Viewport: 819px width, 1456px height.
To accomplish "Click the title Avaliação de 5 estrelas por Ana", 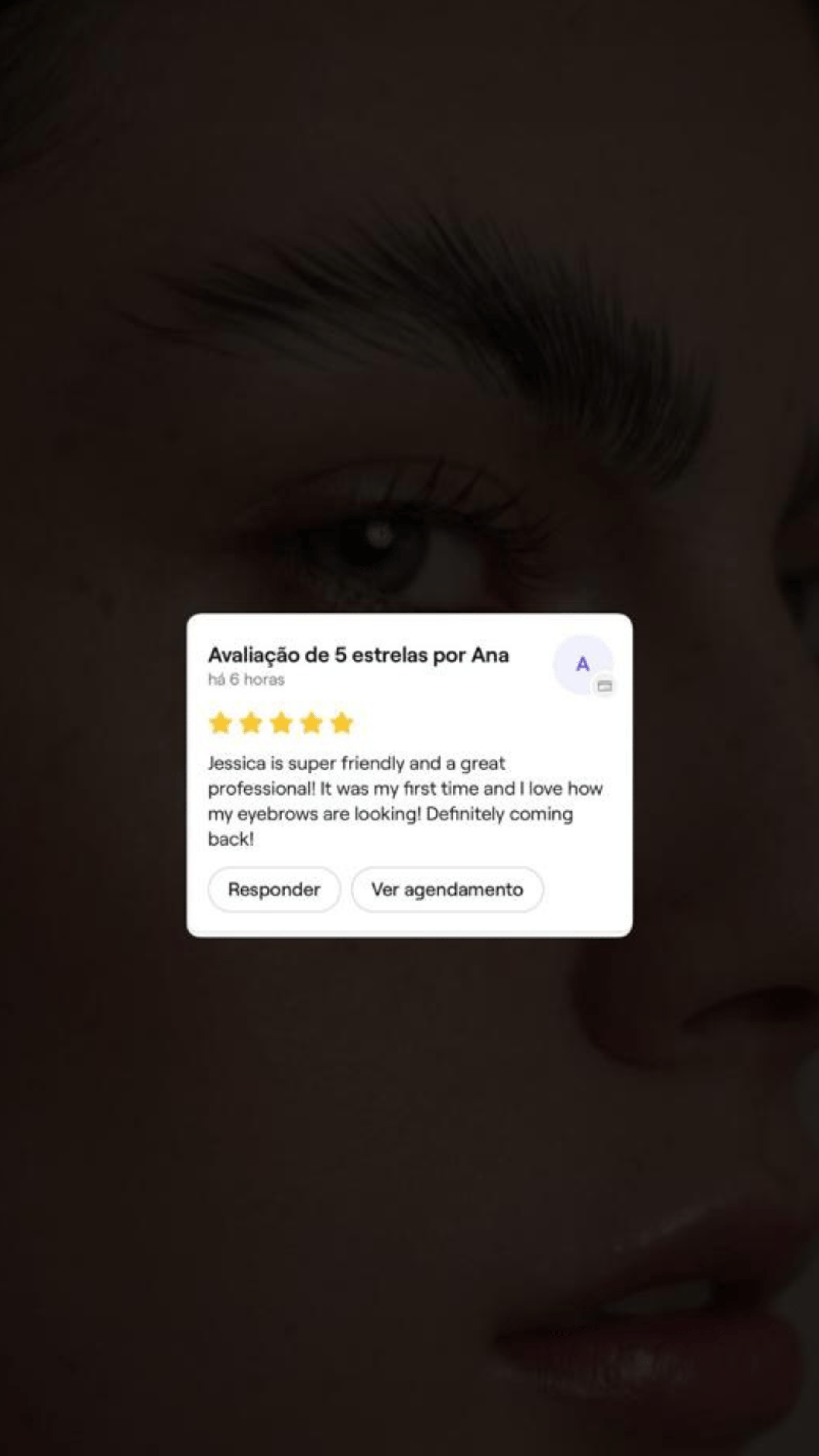I will 358,655.
